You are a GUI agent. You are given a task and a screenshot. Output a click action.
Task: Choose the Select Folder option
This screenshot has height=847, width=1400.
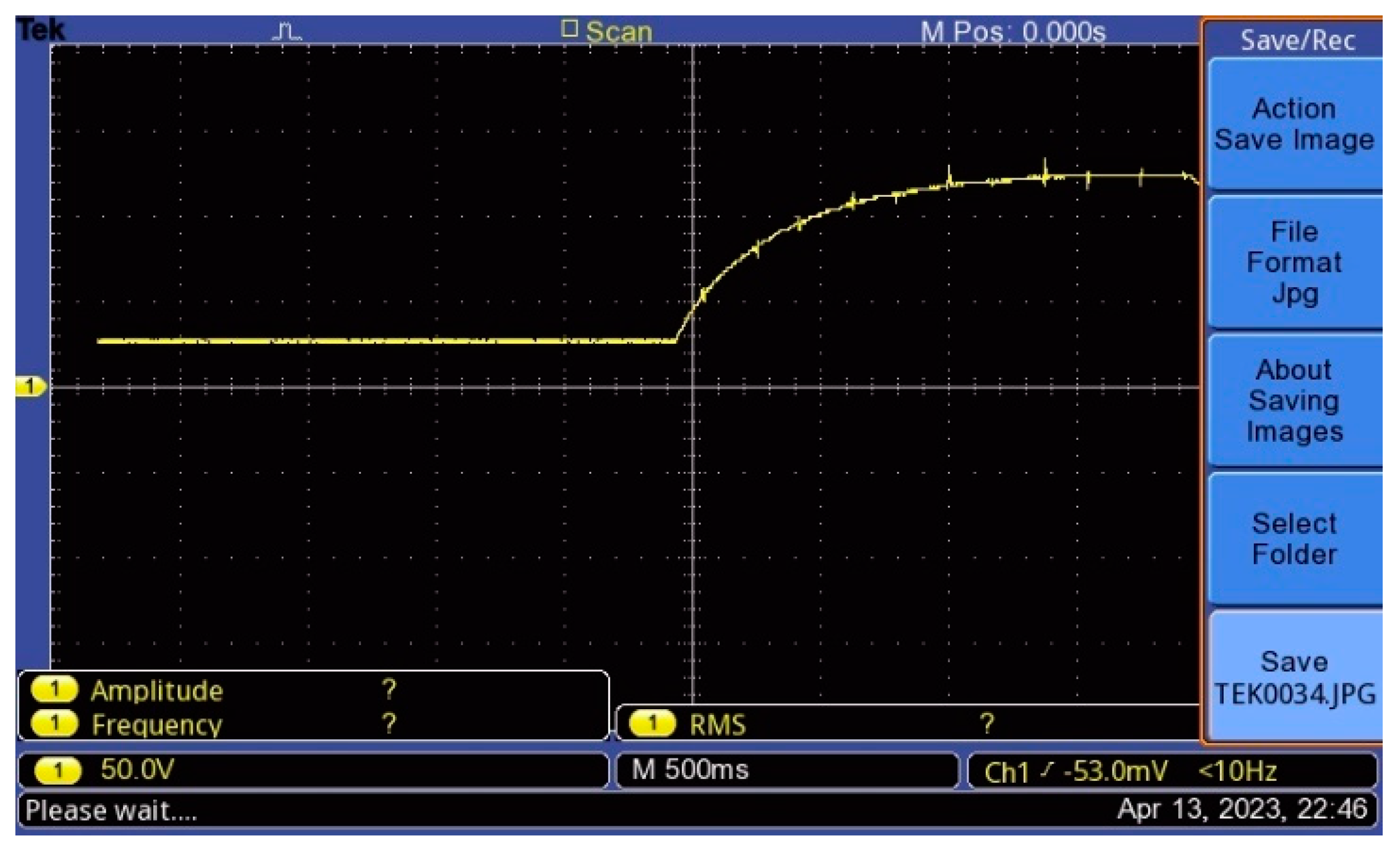pos(1294,539)
